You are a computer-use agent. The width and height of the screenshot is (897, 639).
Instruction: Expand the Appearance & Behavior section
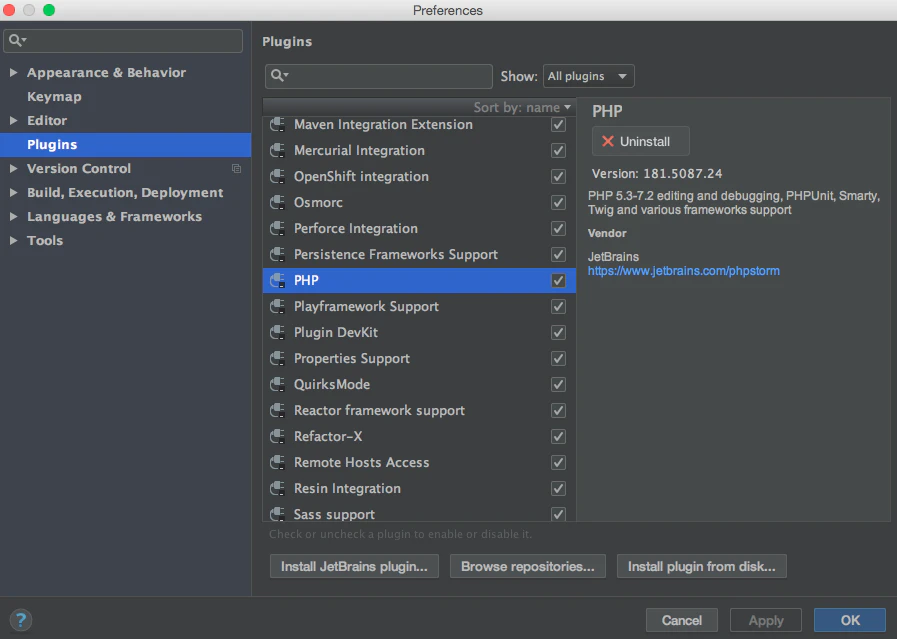[13, 73]
